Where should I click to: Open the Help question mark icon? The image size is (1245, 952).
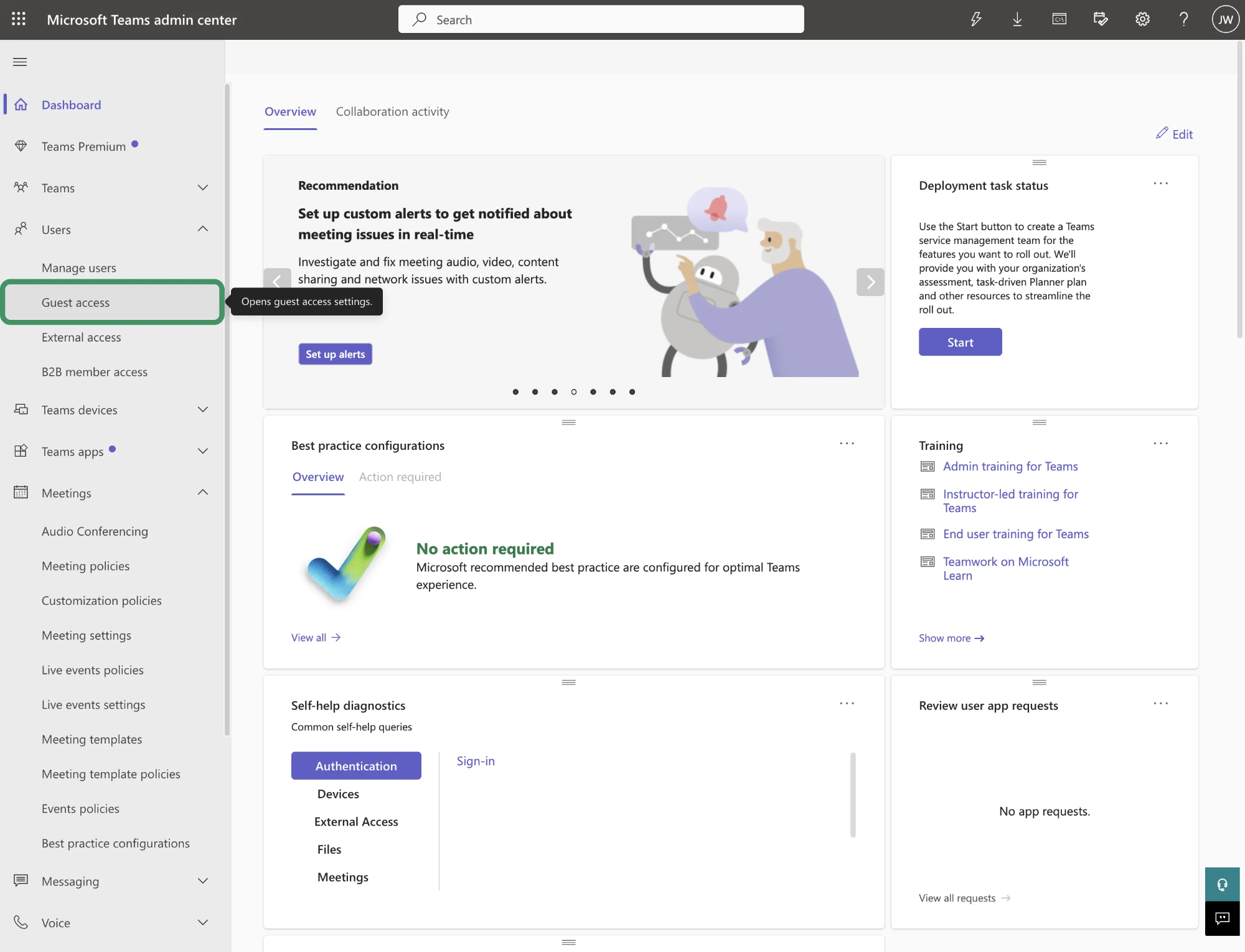click(1183, 19)
